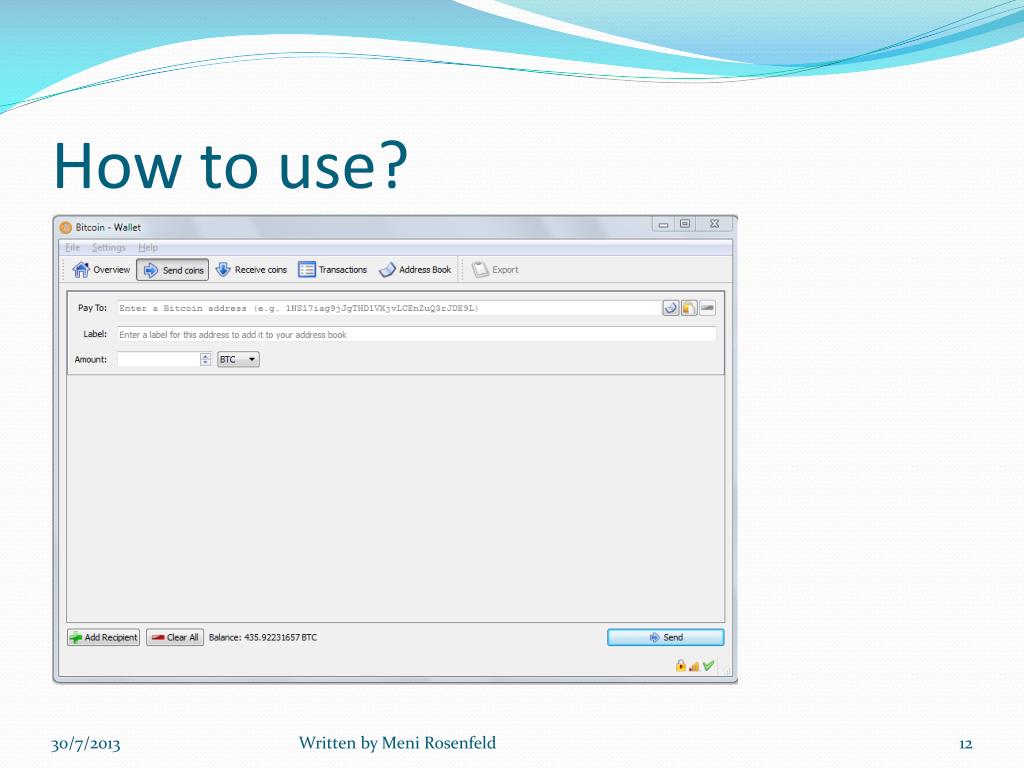The image size is (1024, 768).
Task: Decrease amount with the down spinner arrow
Action: point(206,363)
